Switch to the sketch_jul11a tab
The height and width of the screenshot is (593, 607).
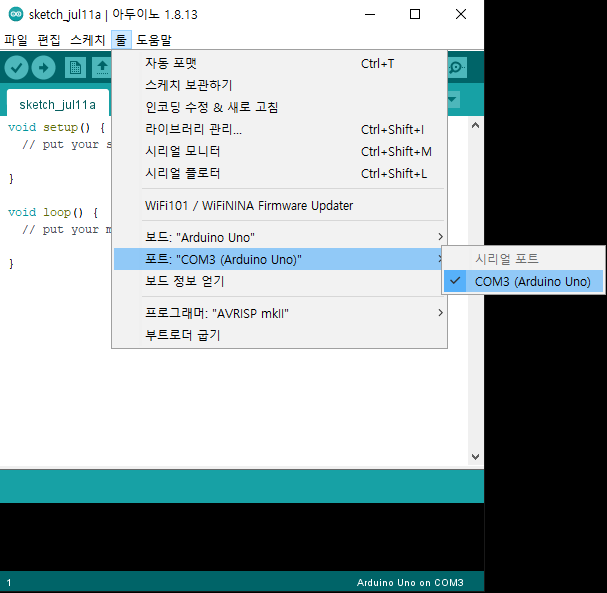click(58, 104)
